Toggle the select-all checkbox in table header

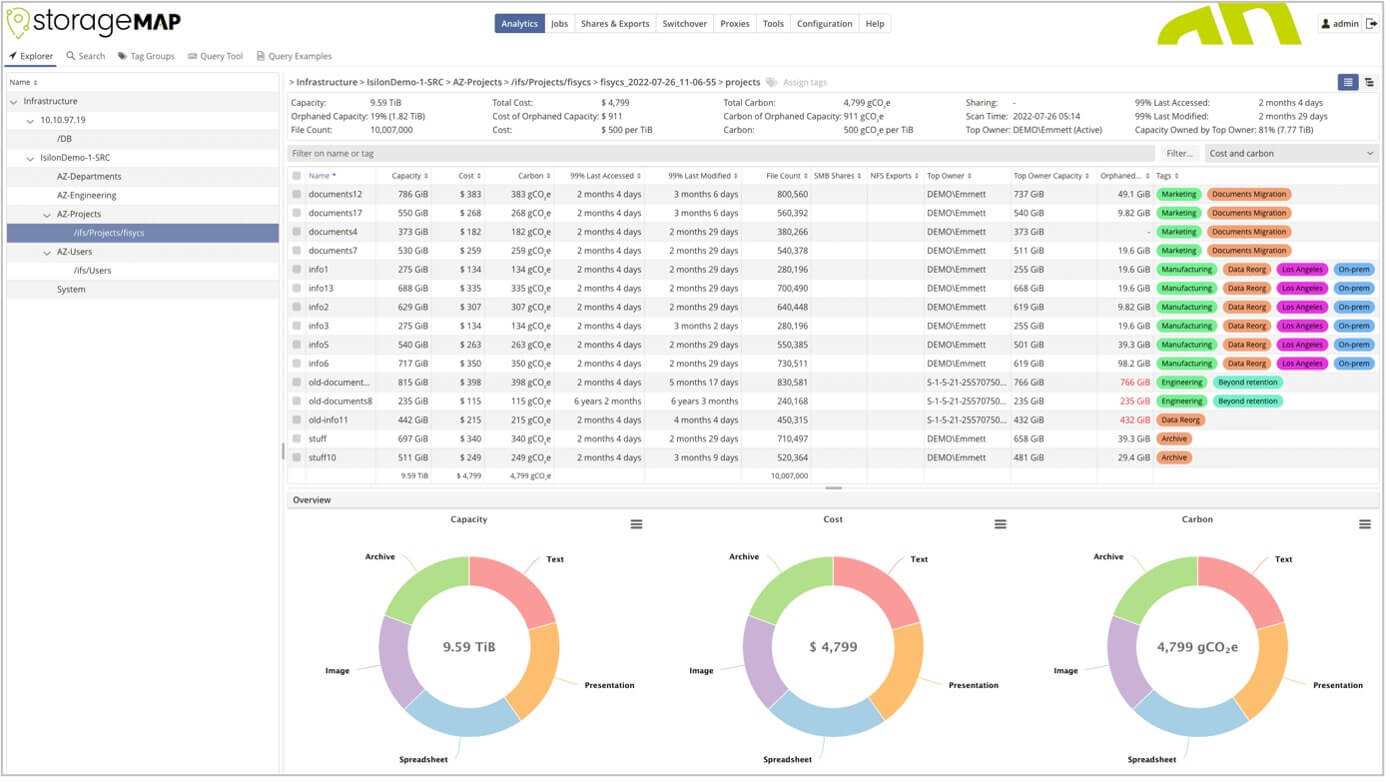(296, 176)
